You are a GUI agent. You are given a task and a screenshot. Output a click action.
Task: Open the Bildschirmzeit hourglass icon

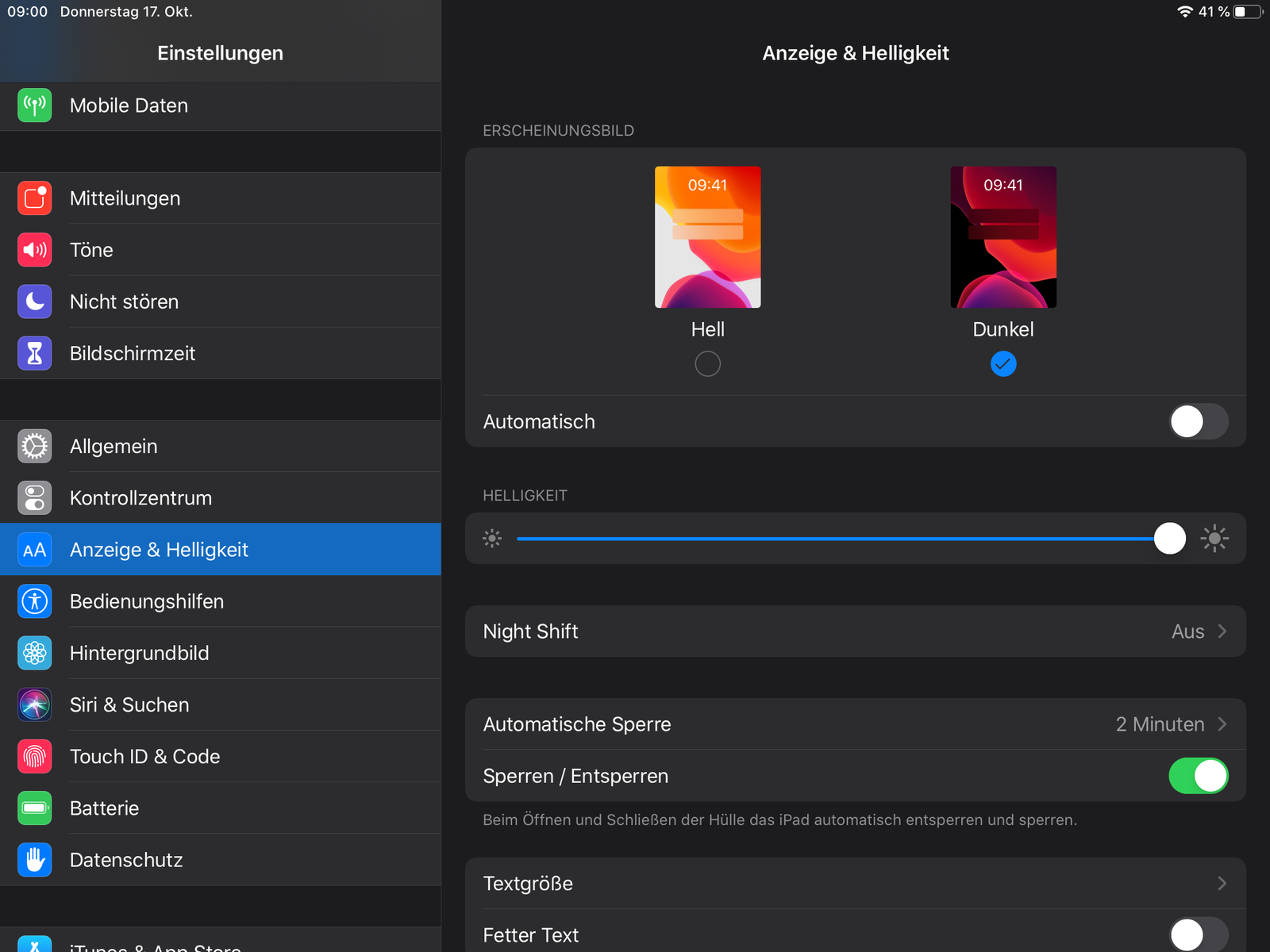click(x=35, y=353)
